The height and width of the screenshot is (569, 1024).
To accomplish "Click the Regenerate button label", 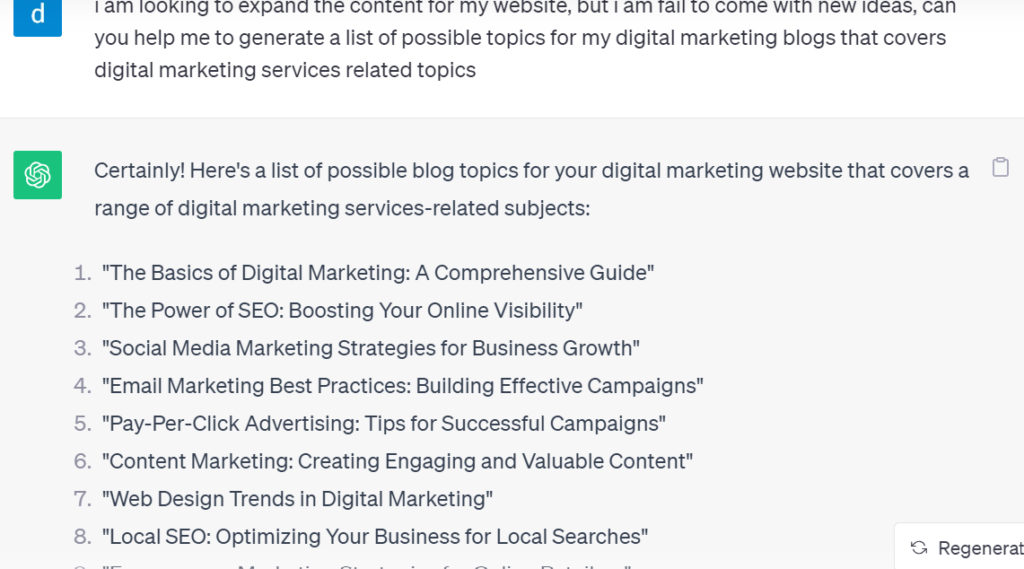I will [x=980, y=548].
